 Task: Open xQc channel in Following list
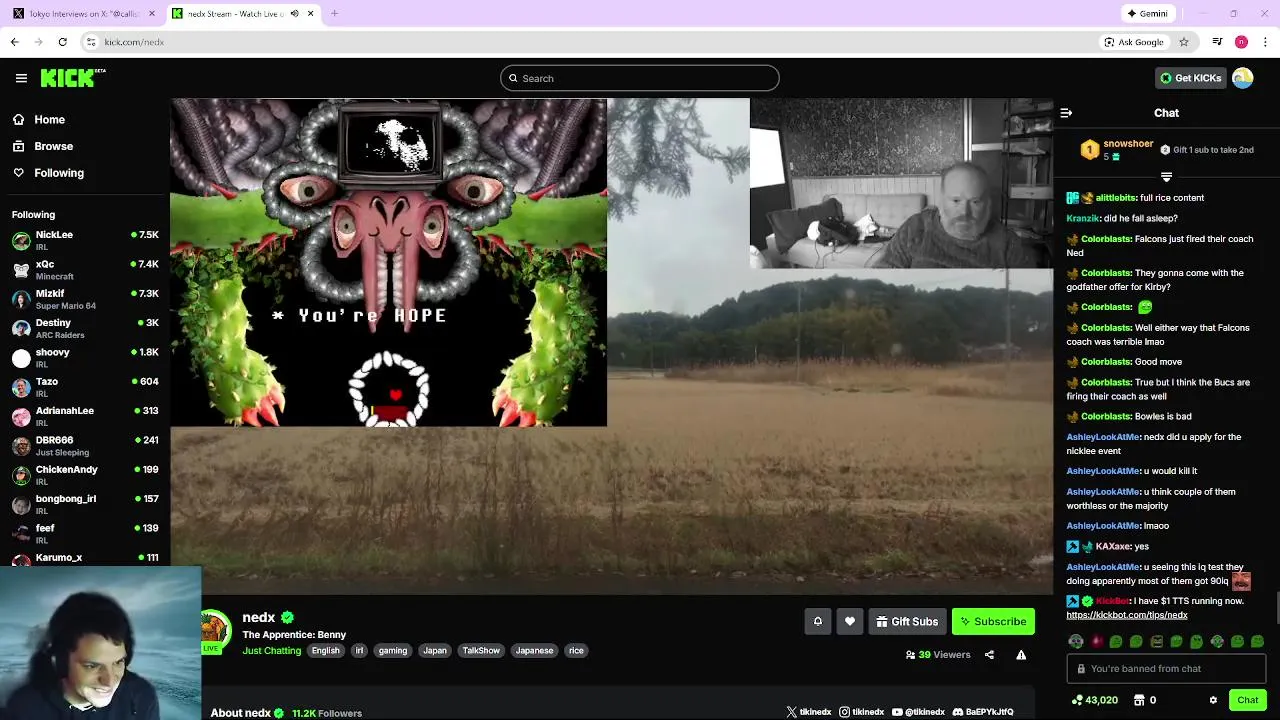click(x=85, y=270)
